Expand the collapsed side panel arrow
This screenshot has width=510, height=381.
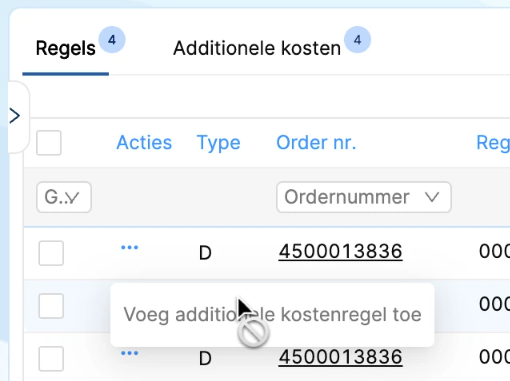[15, 116]
